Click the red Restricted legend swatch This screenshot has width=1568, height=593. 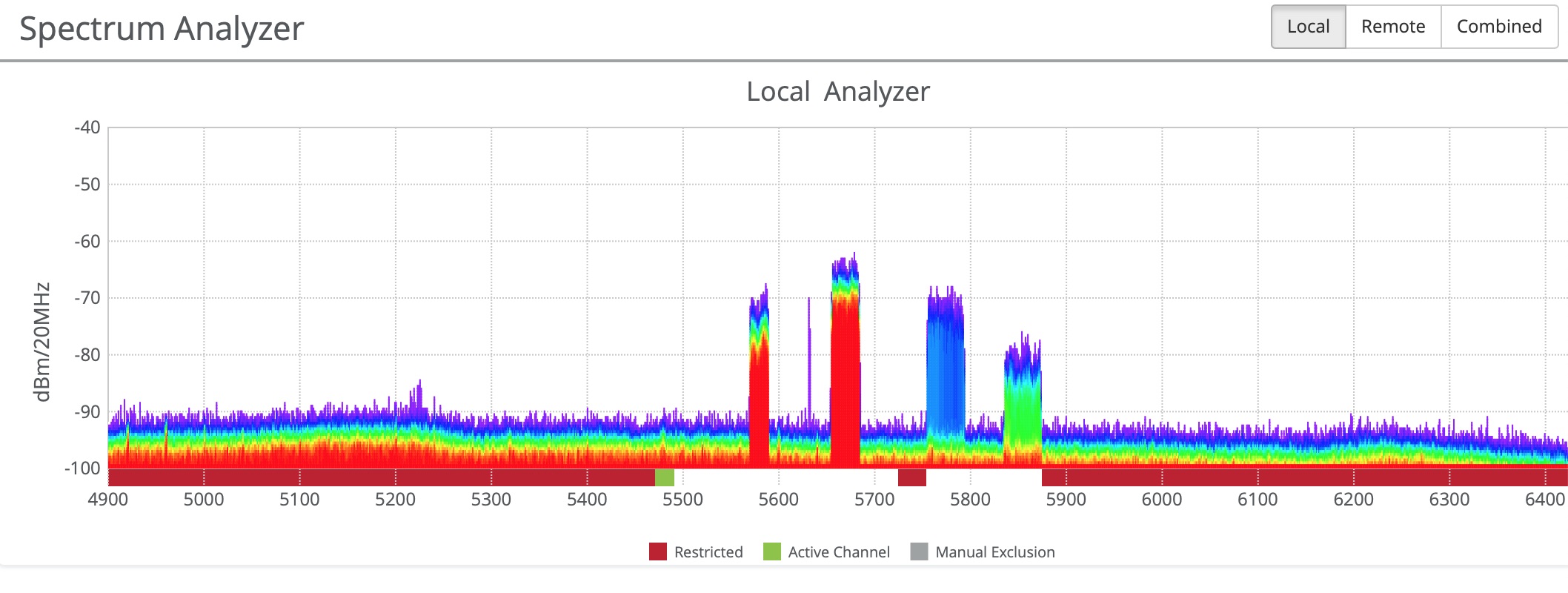(658, 551)
